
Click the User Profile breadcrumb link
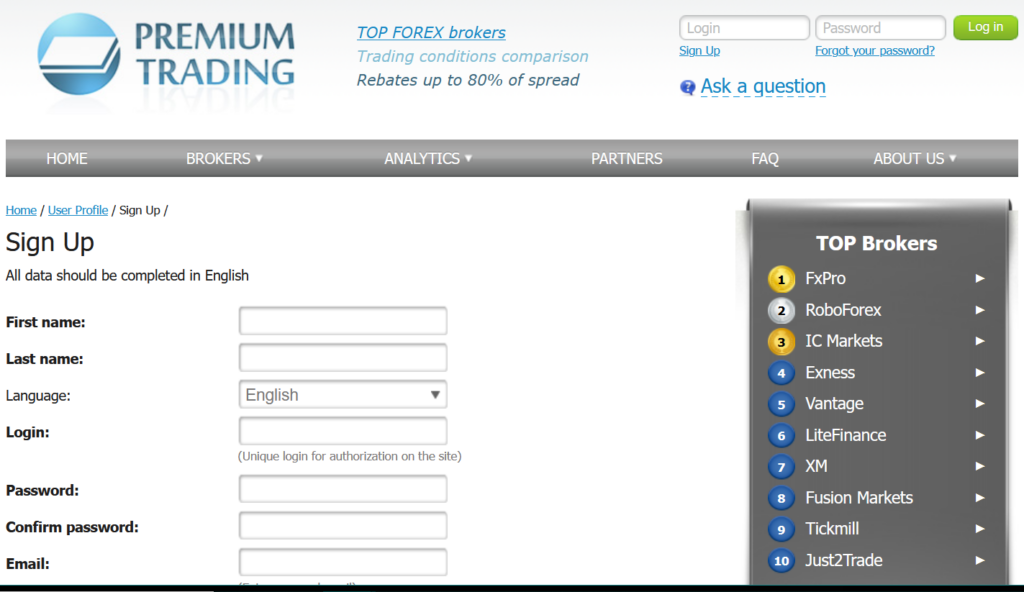click(x=78, y=210)
